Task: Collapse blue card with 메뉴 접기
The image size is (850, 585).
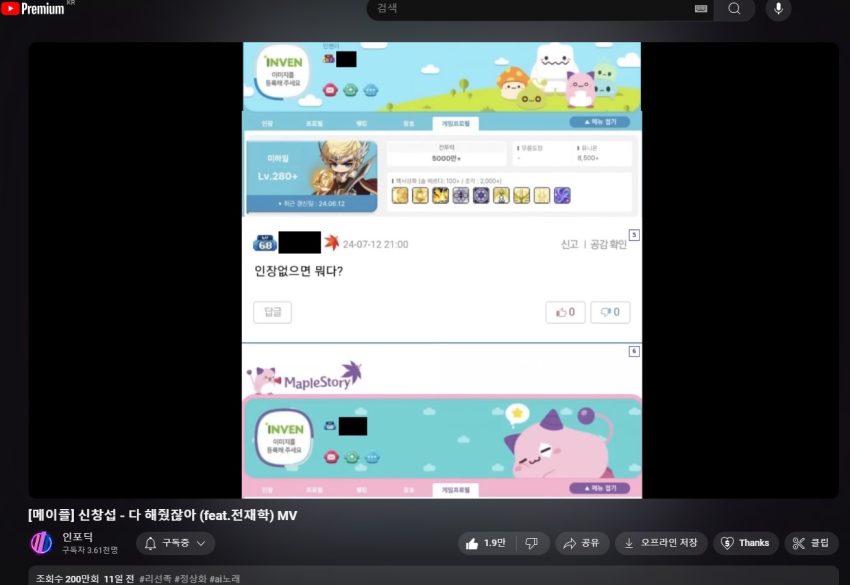Action: (600, 122)
